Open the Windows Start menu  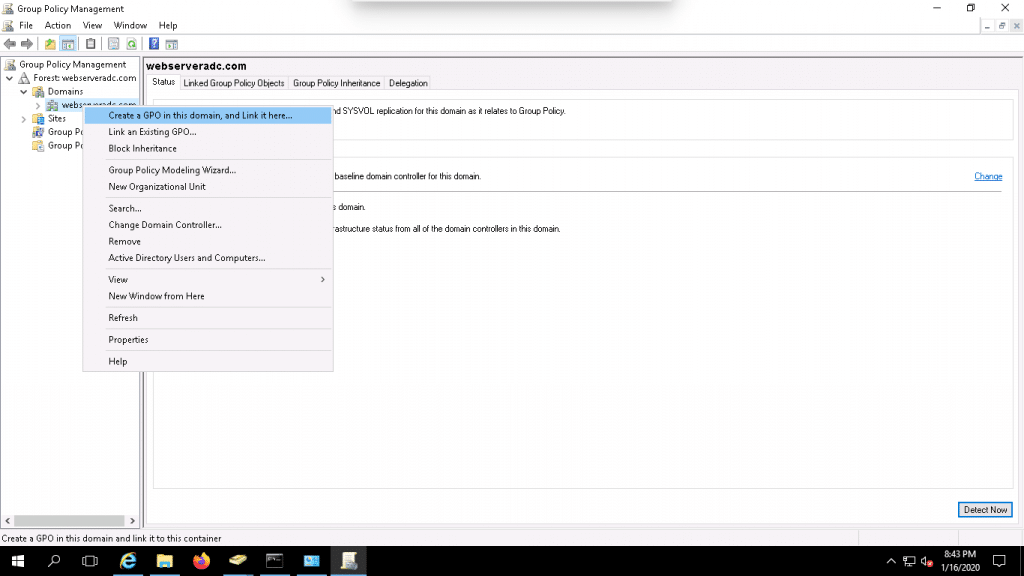(18, 561)
